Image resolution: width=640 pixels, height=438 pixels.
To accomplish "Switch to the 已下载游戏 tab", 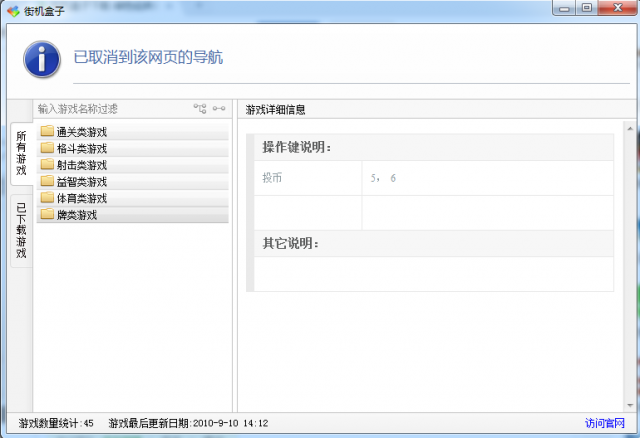I will pos(21,231).
